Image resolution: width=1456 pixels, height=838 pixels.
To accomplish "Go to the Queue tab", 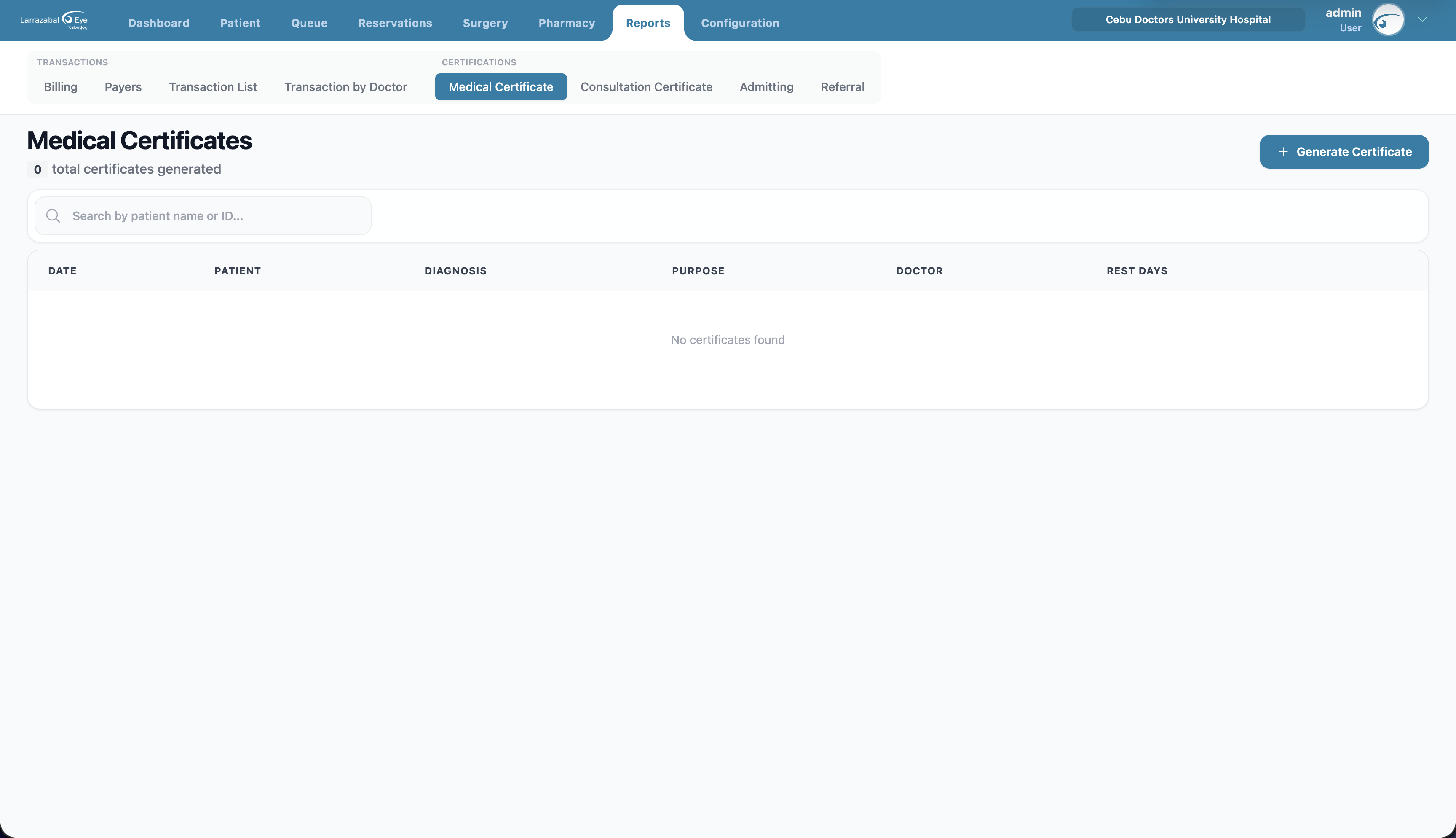I will point(309,23).
